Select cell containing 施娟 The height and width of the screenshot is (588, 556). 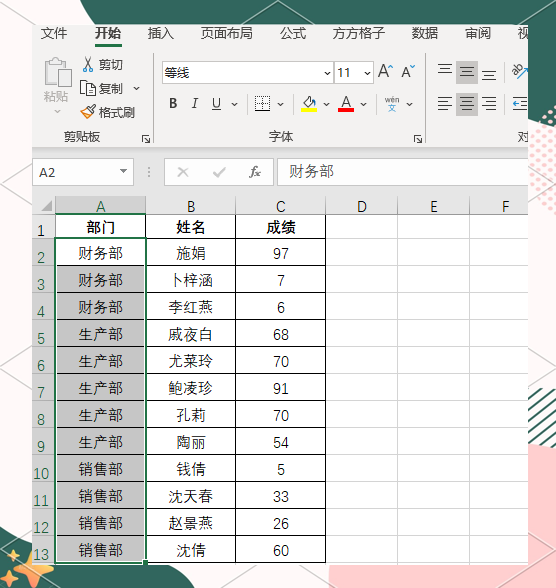tap(191, 253)
